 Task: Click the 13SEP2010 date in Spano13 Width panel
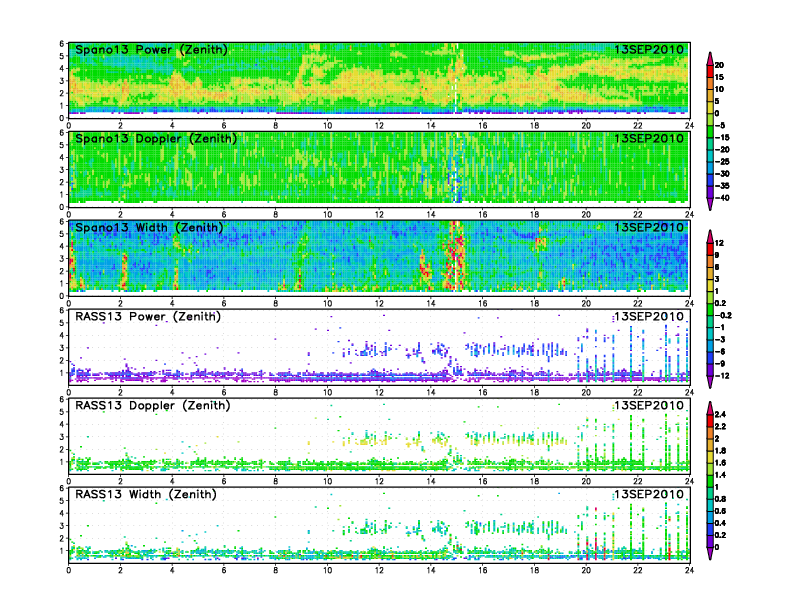point(649,227)
